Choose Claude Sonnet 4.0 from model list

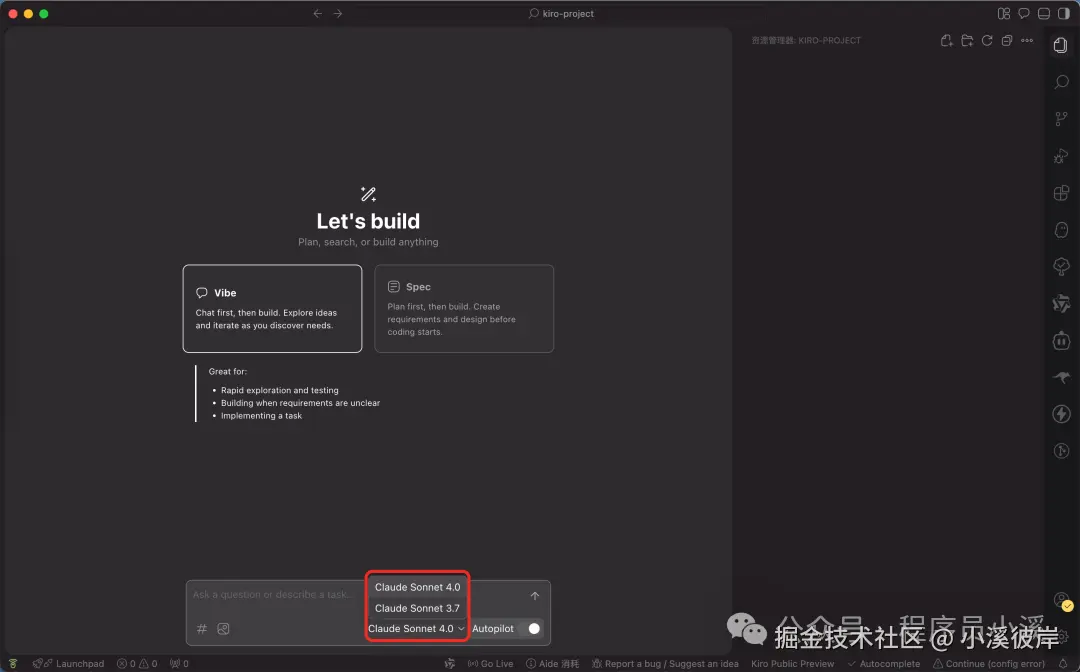(x=417, y=587)
